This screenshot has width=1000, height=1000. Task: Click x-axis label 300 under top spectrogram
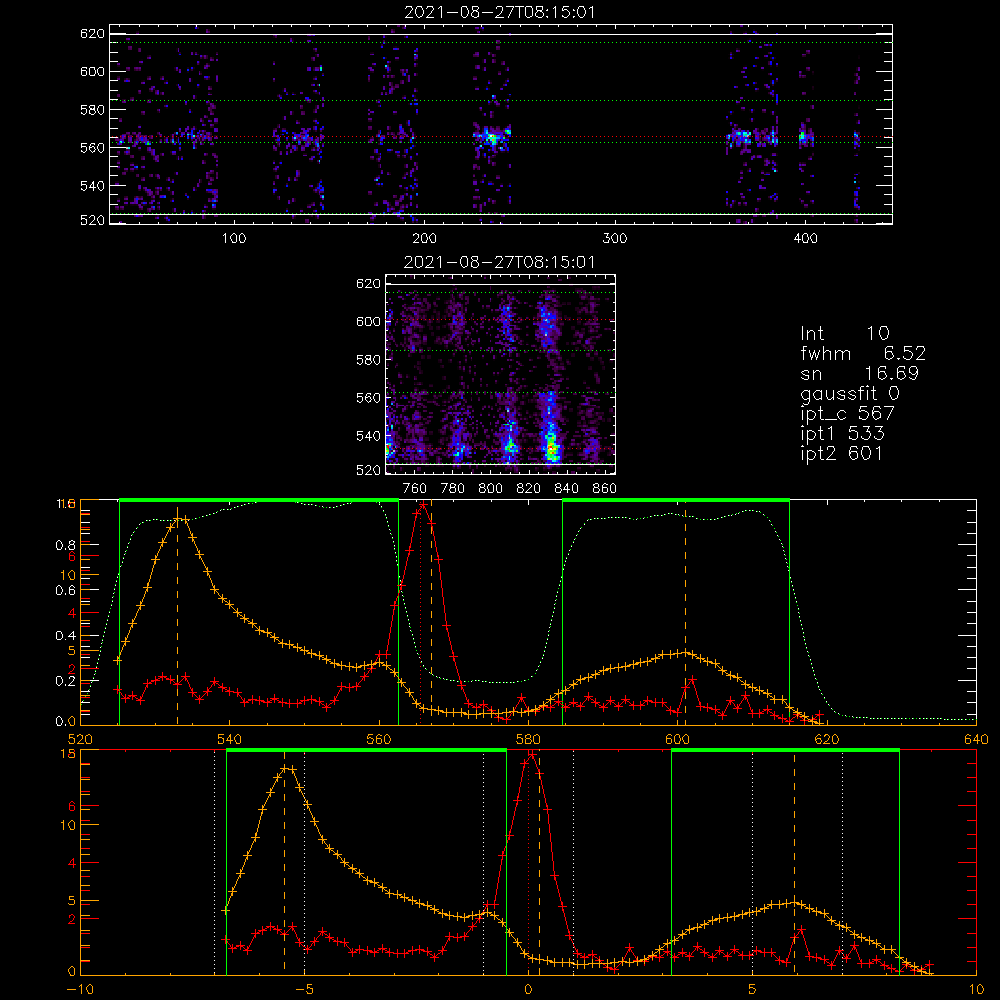(x=615, y=239)
